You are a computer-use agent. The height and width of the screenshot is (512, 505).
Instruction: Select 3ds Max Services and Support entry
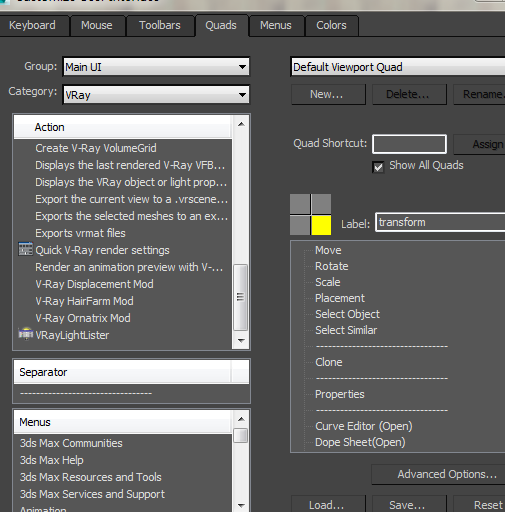pyautogui.click(x=92, y=494)
